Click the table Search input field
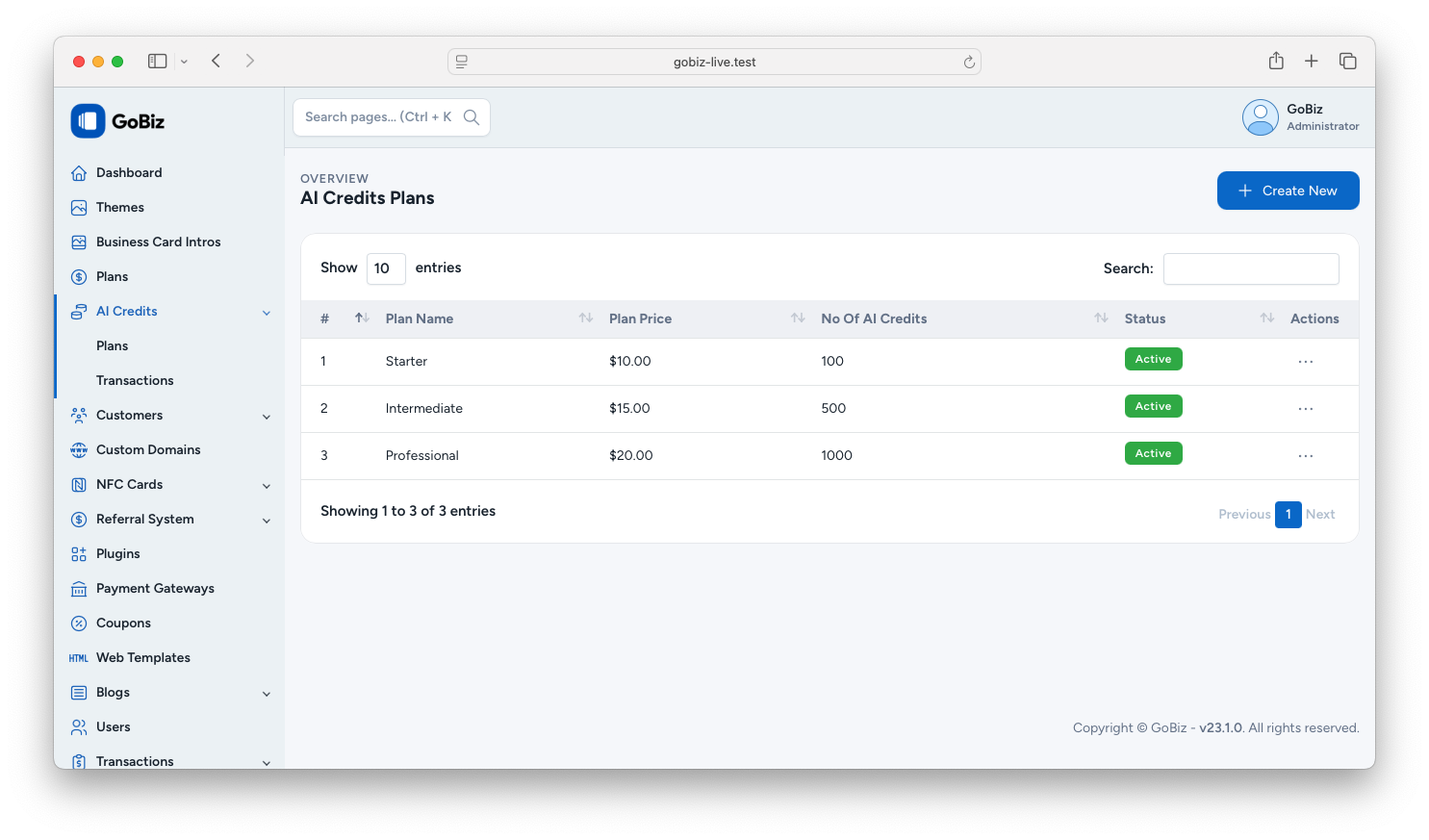1429x840 pixels. 1251,269
